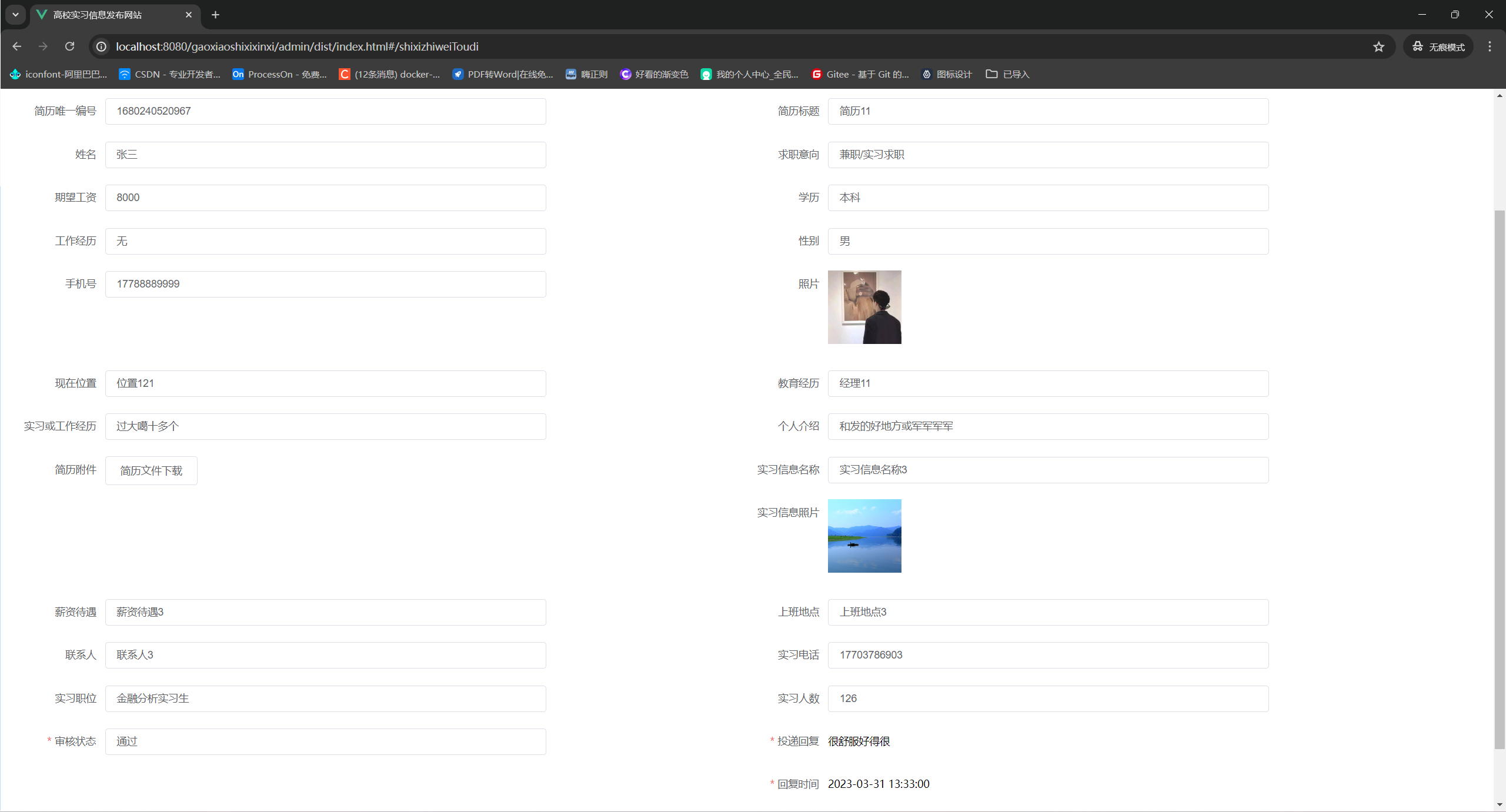Click the 无痕模式 incognito button
The width and height of the screenshot is (1506, 812).
point(1438,46)
